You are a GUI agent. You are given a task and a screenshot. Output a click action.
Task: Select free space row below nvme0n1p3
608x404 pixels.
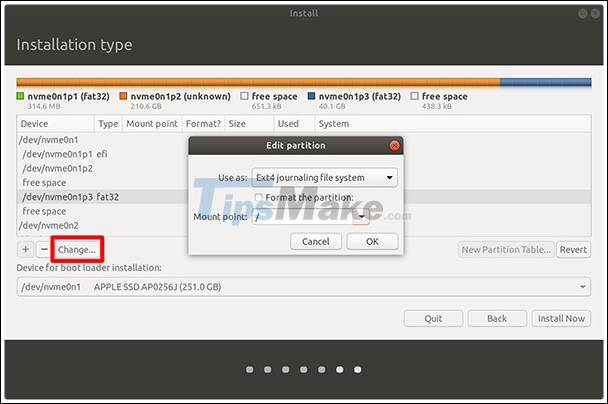pos(304,211)
